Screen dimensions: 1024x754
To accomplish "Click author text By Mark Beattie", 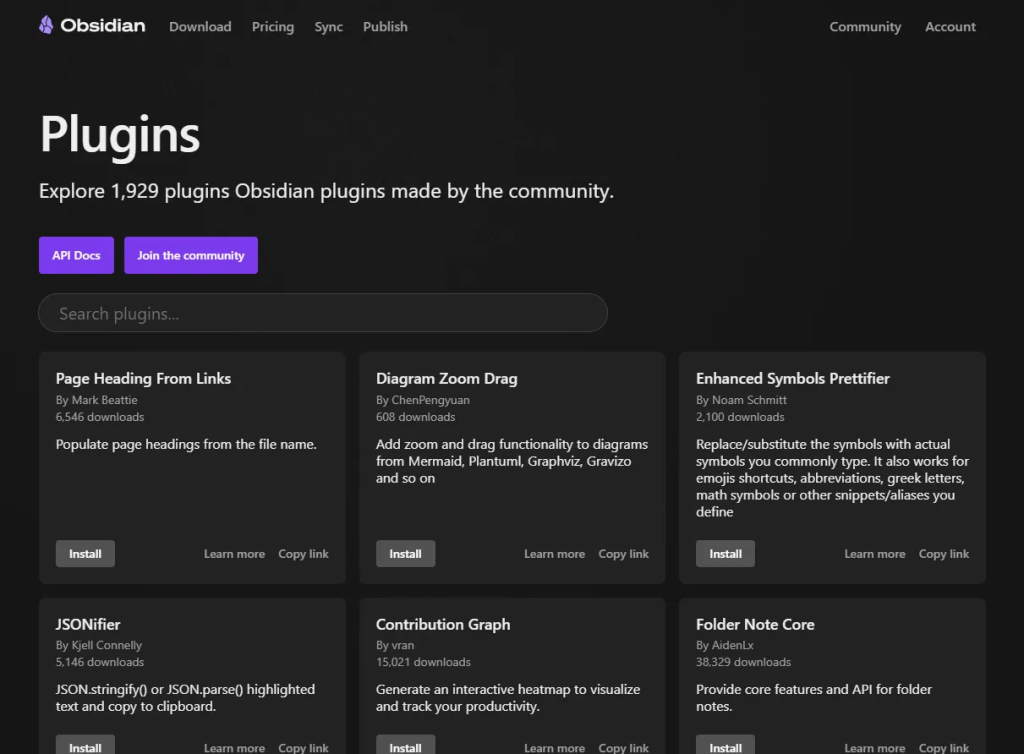I will click(97, 400).
